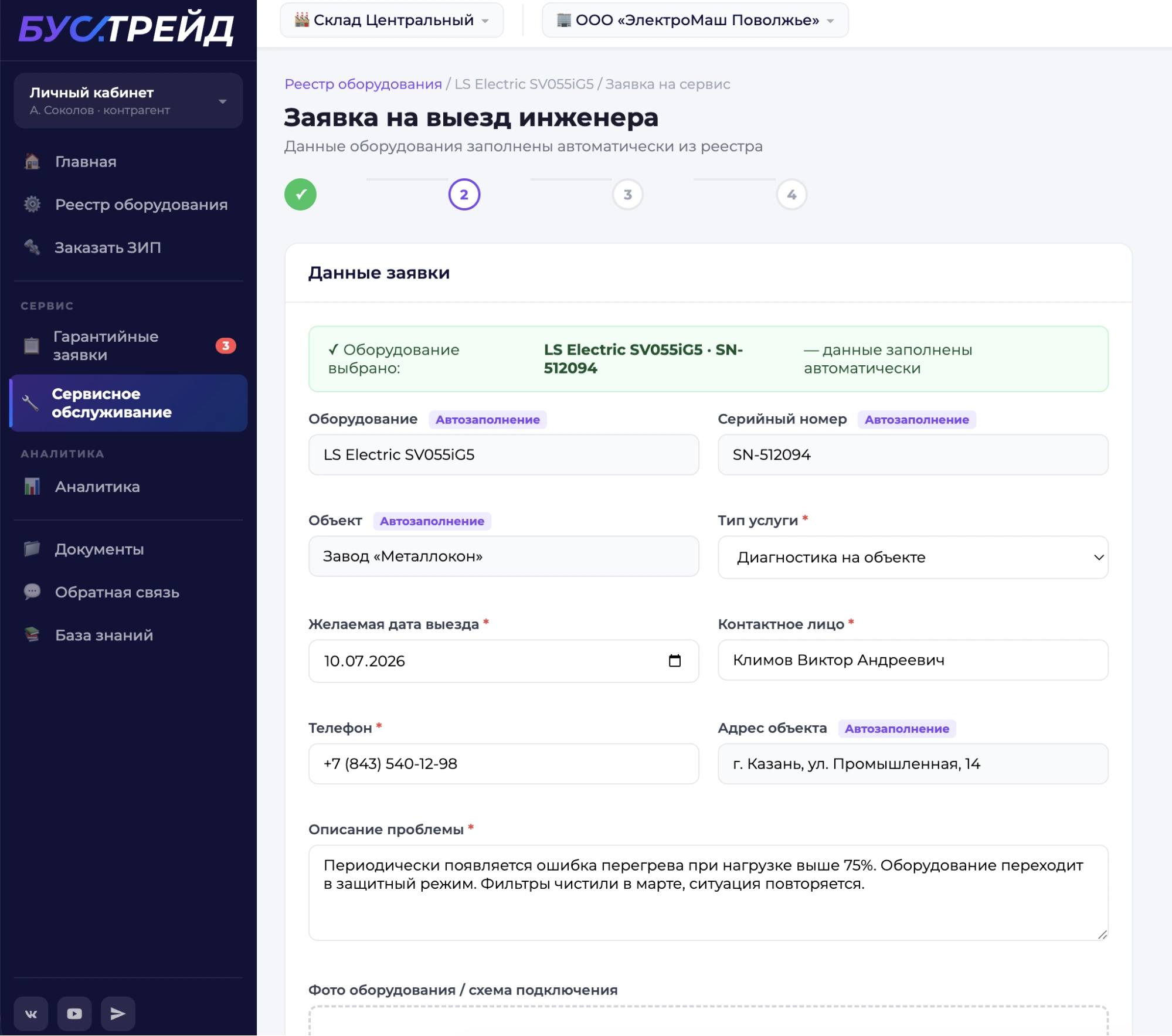
Task: Click step 4 in the progress stepper
Action: pos(791,195)
